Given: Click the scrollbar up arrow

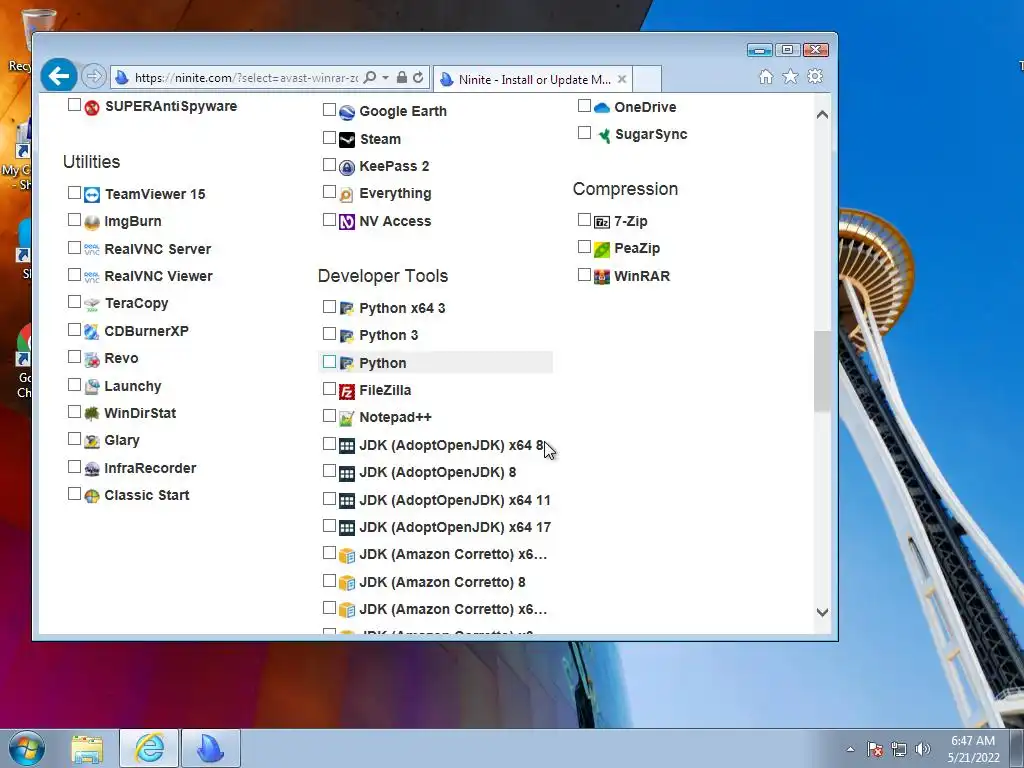Looking at the screenshot, I should [822, 114].
